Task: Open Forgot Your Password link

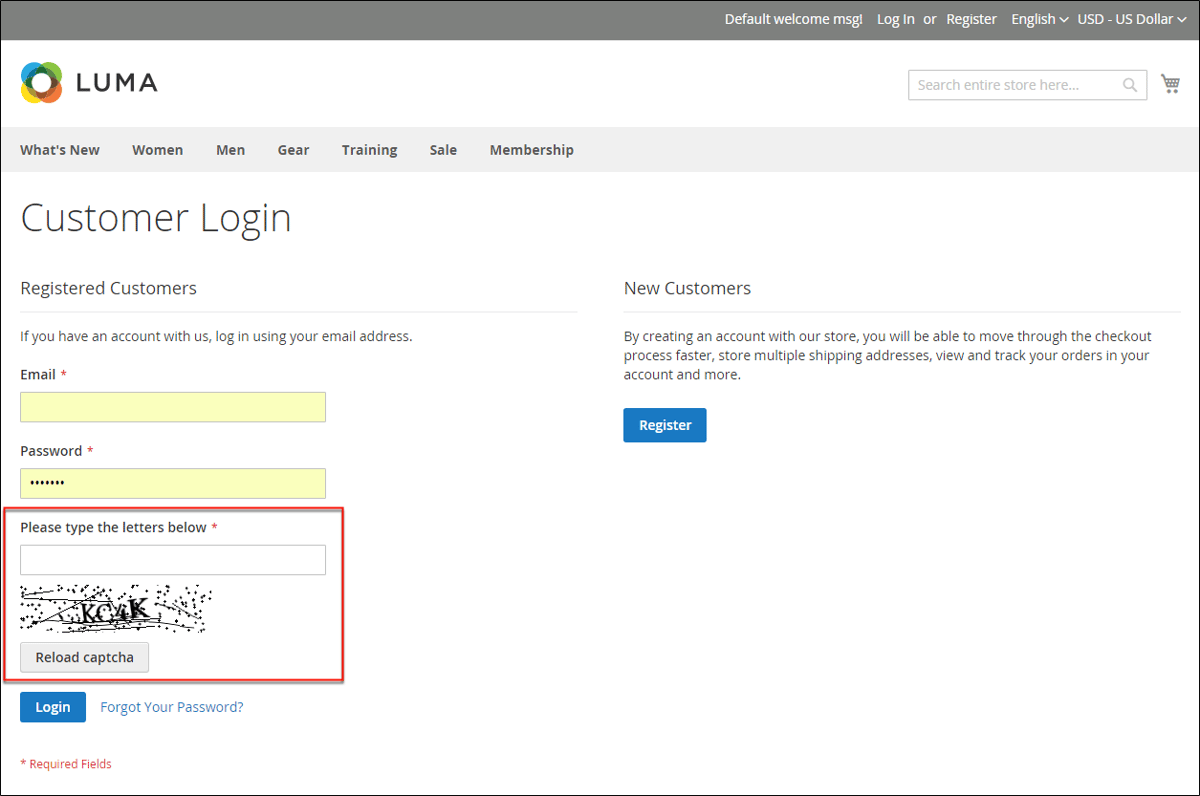Action: click(171, 707)
